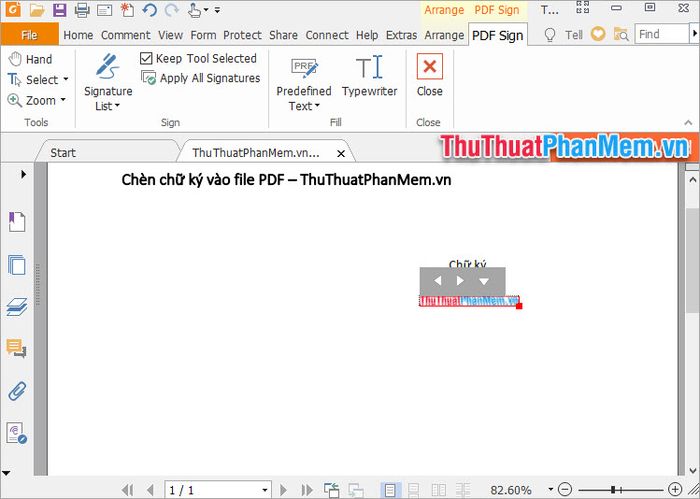Click the orange heart icon

598,34
